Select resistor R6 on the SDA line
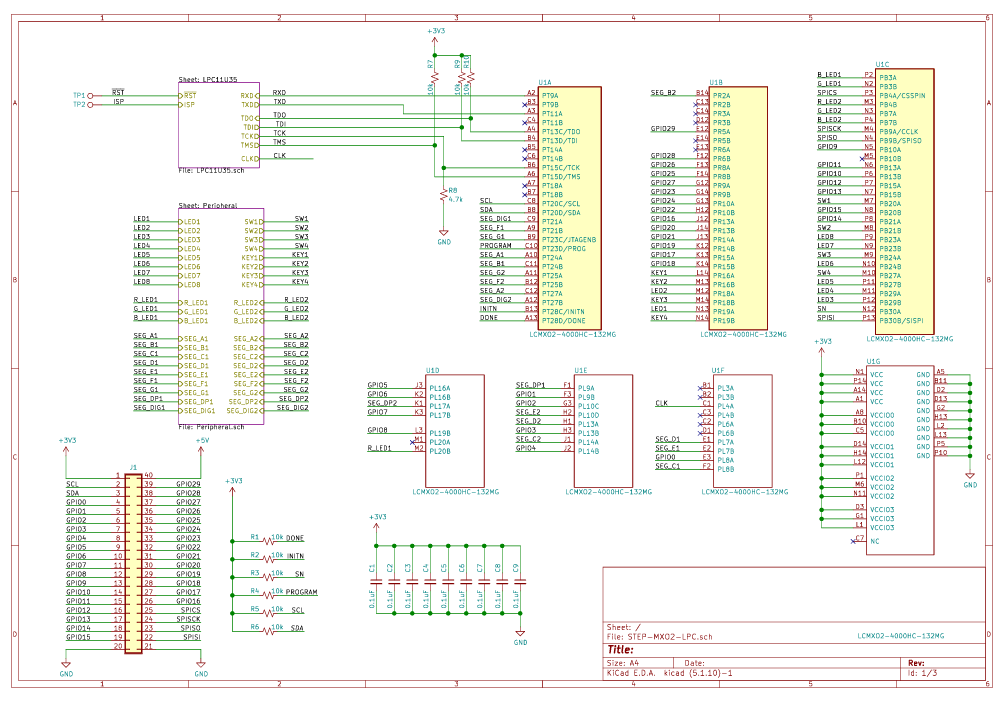Image resolution: width=1008 pixels, height=708 pixels. click(267, 628)
